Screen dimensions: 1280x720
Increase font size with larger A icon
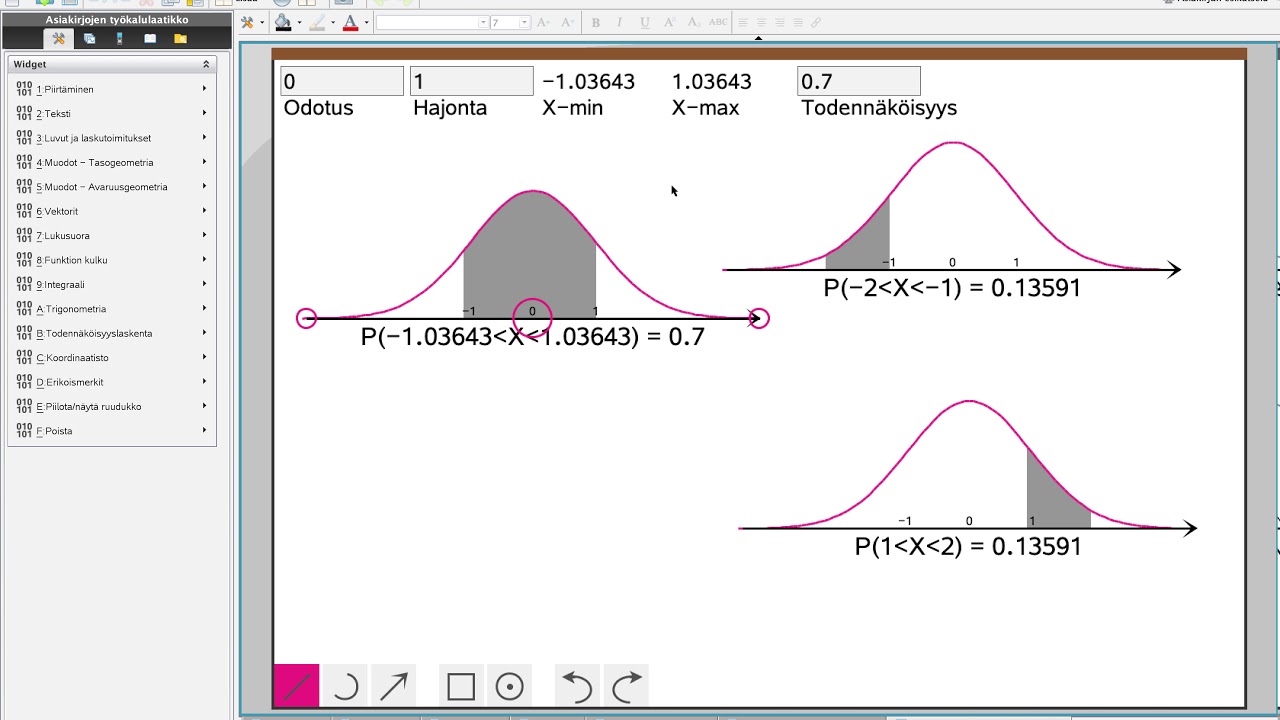click(543, 22)
